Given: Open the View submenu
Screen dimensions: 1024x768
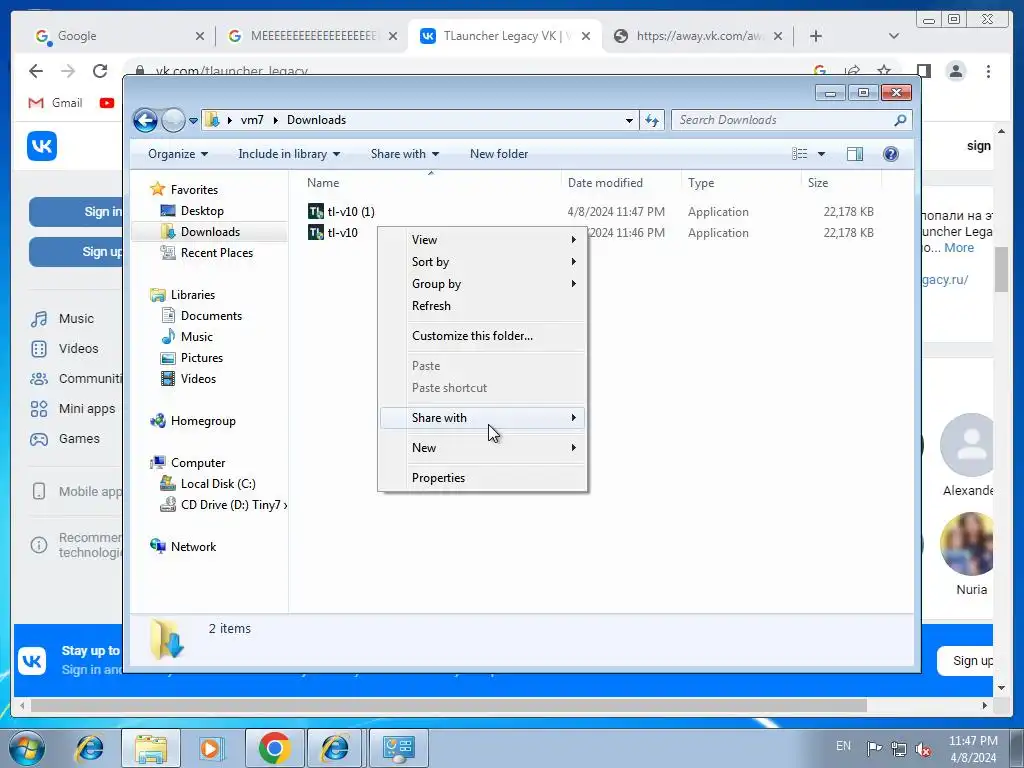Looking at the screenshot, I should click(x=483, y=240).
